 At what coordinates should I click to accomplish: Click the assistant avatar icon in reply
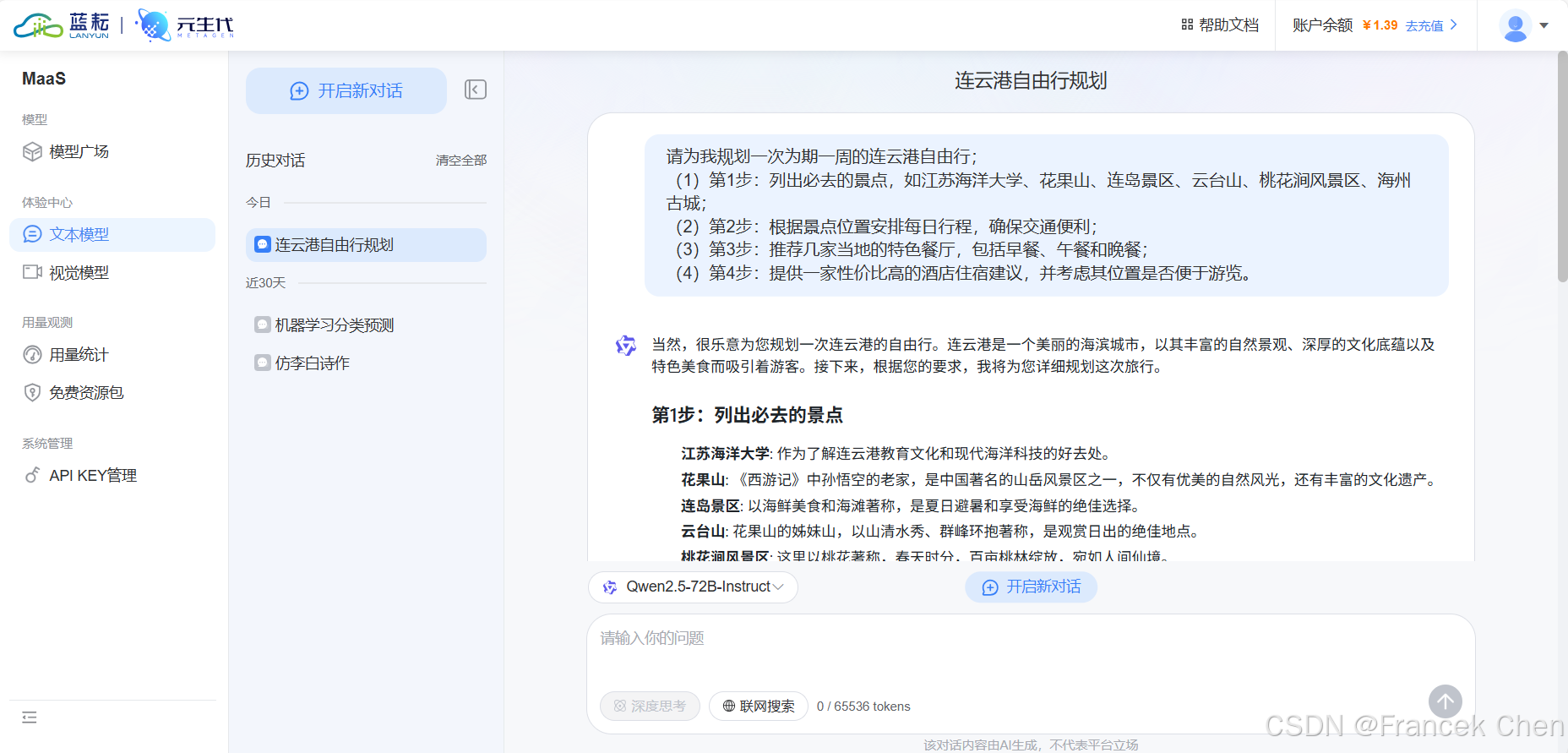coord(626,346)
